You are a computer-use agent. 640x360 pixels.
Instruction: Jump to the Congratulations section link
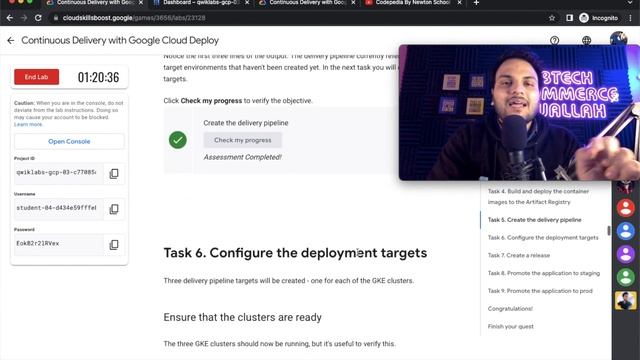click(510, 309)
